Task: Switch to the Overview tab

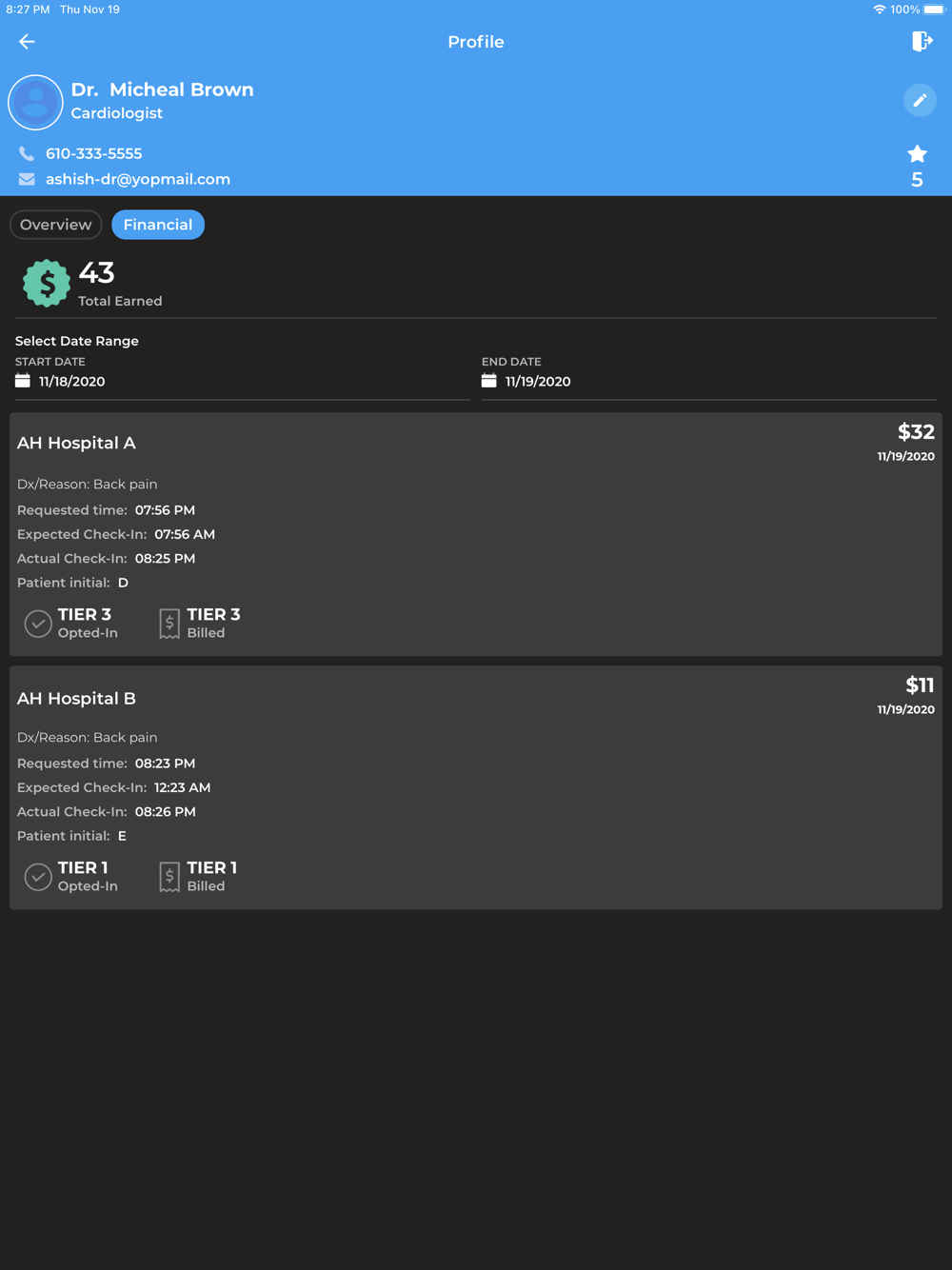Action: point(56,225)
